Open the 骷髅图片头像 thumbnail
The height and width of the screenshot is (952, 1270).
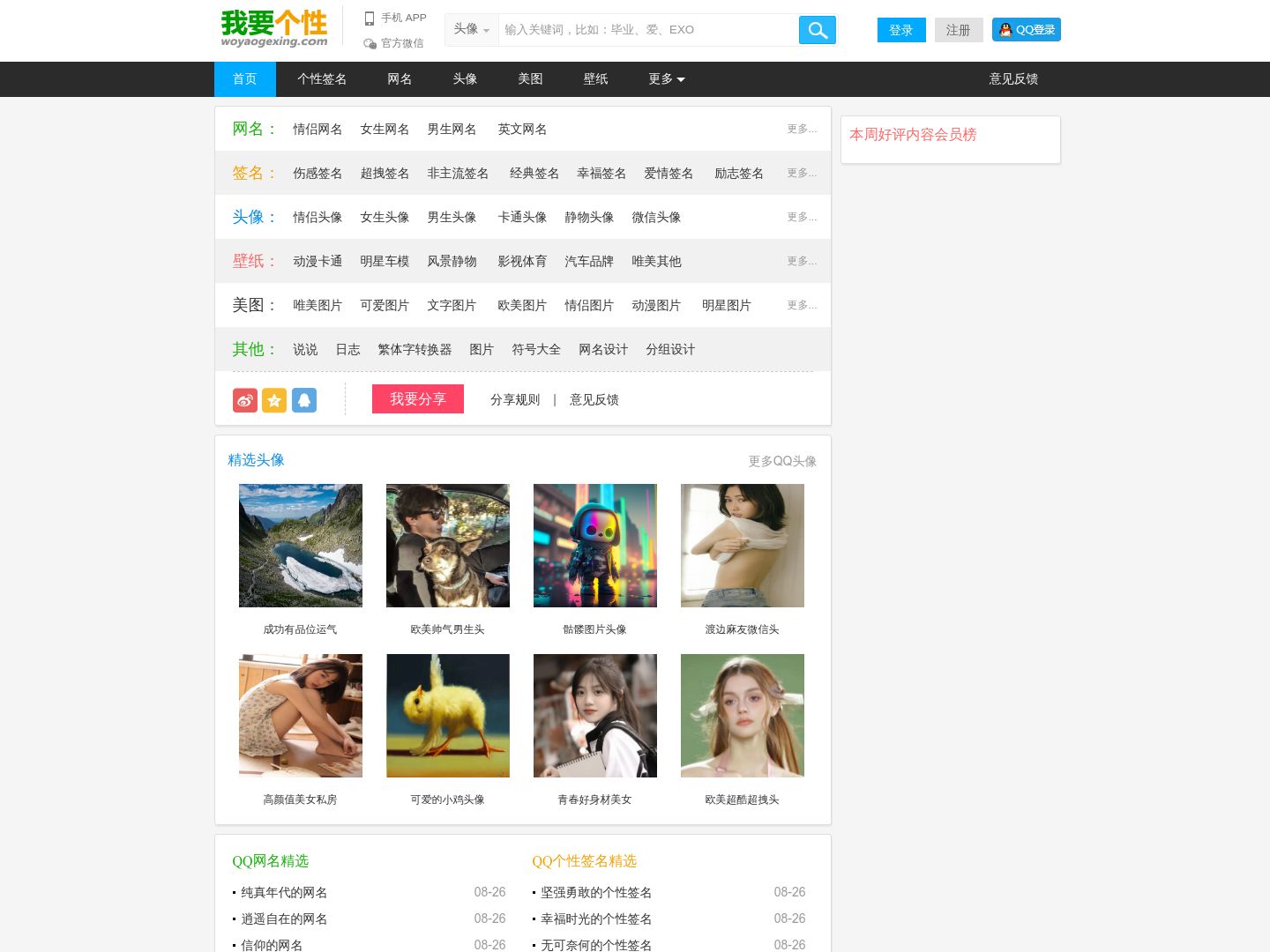[595, 546]
